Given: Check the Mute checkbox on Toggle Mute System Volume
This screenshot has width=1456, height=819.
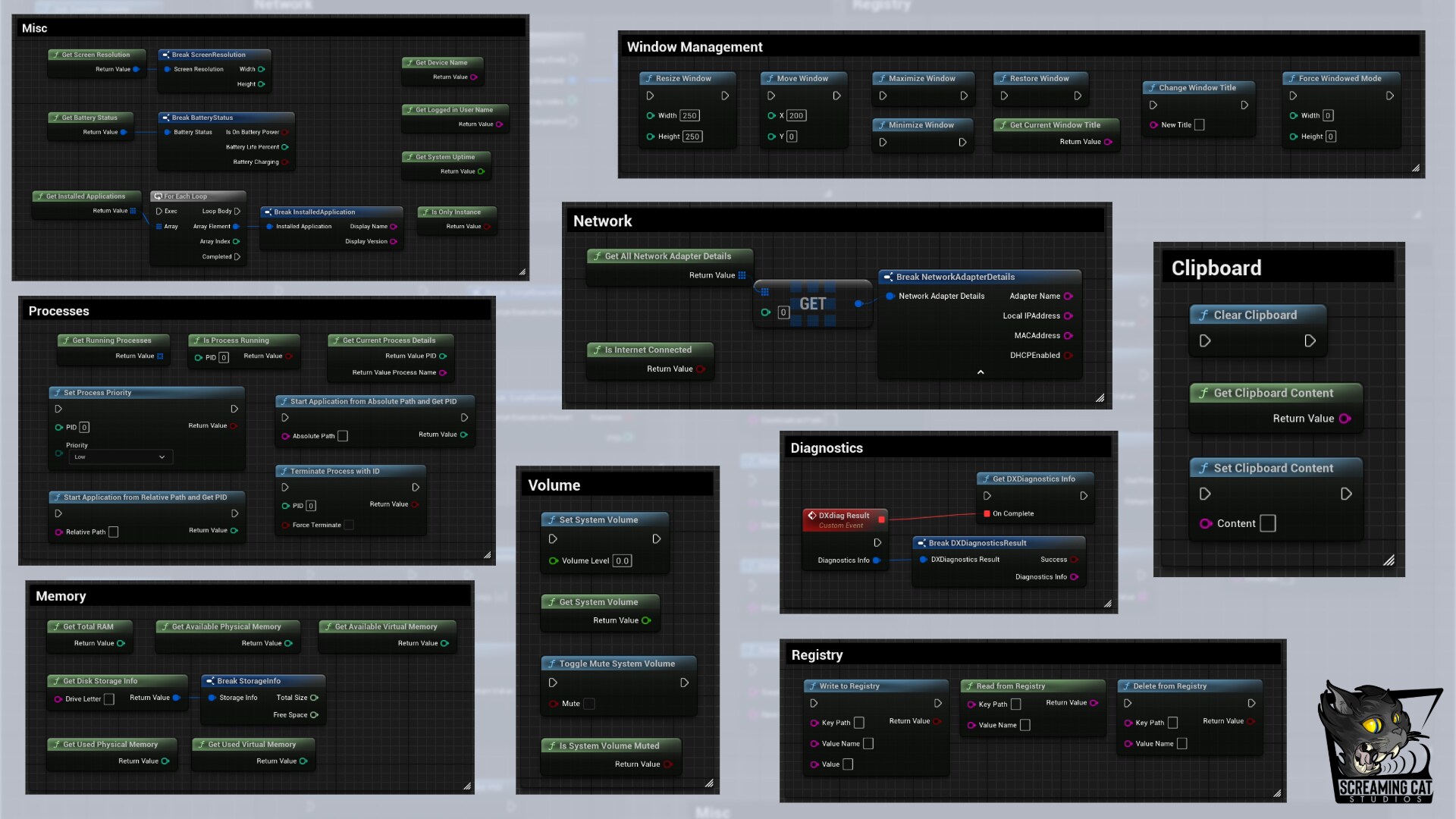Looking at the screenshot, I should 589,704.
